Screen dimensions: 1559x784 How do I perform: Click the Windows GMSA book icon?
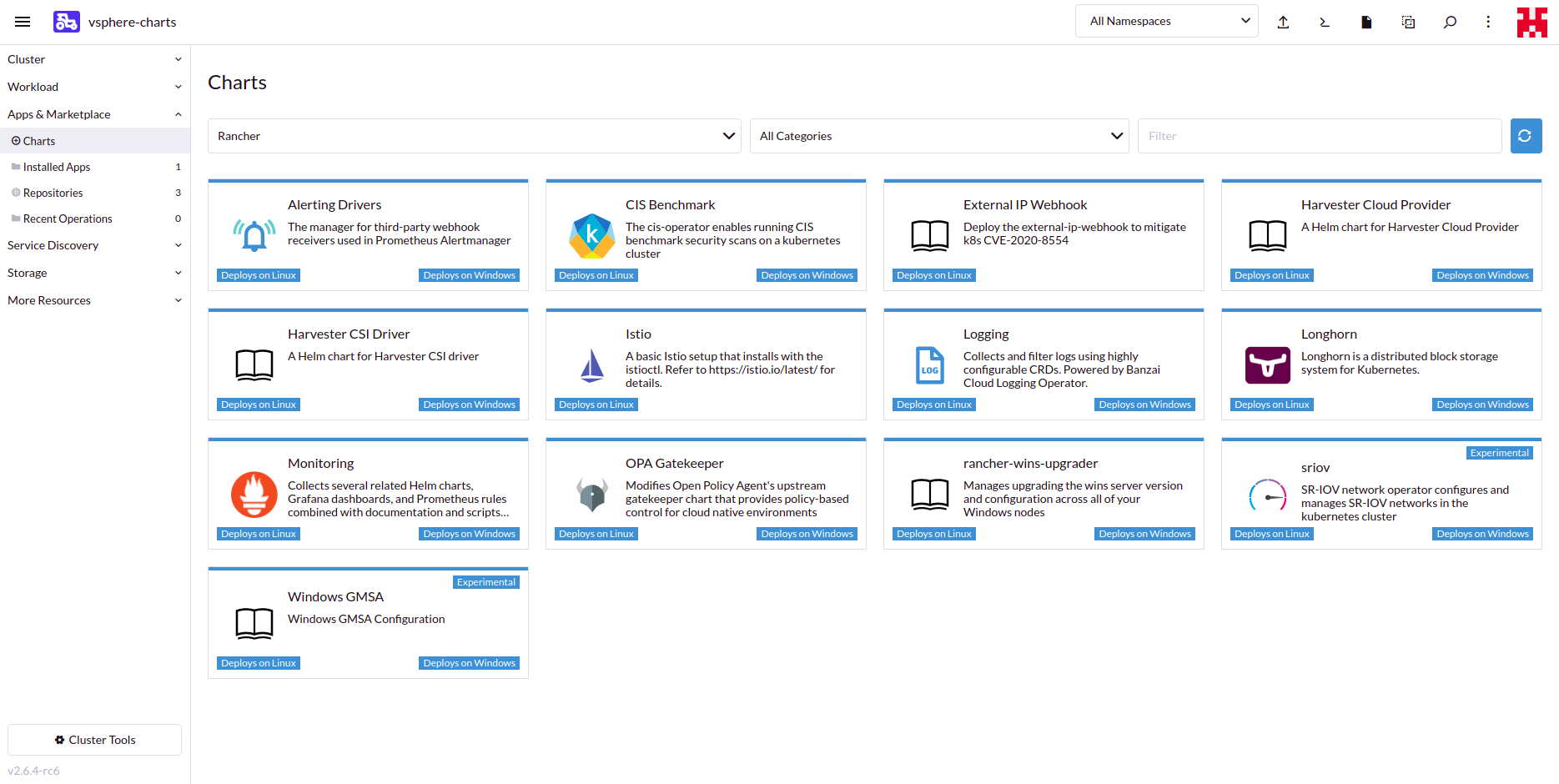coord(254,624)
